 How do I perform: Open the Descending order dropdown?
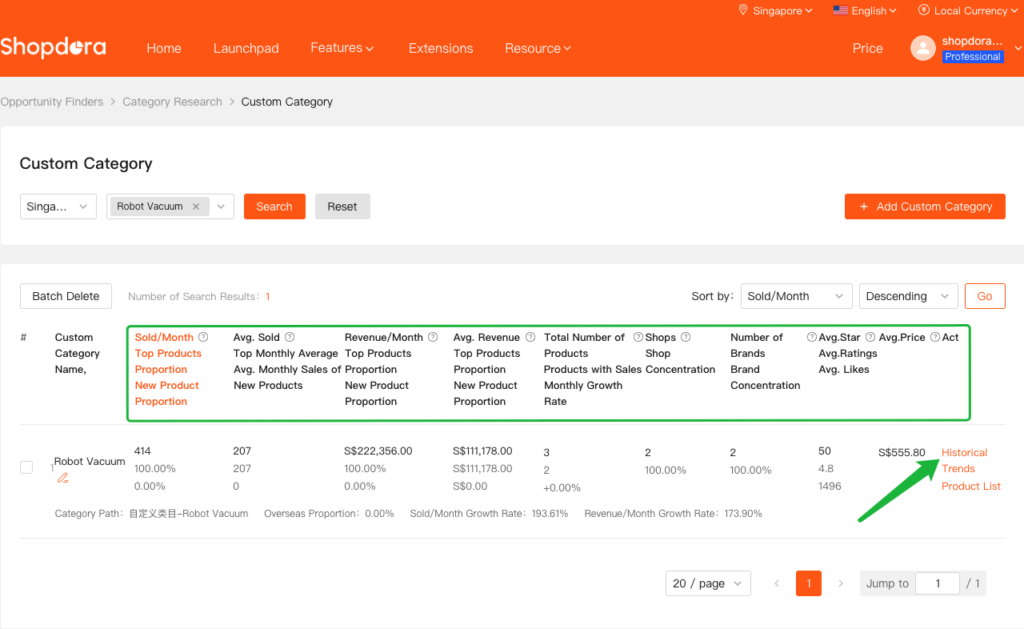907,297
